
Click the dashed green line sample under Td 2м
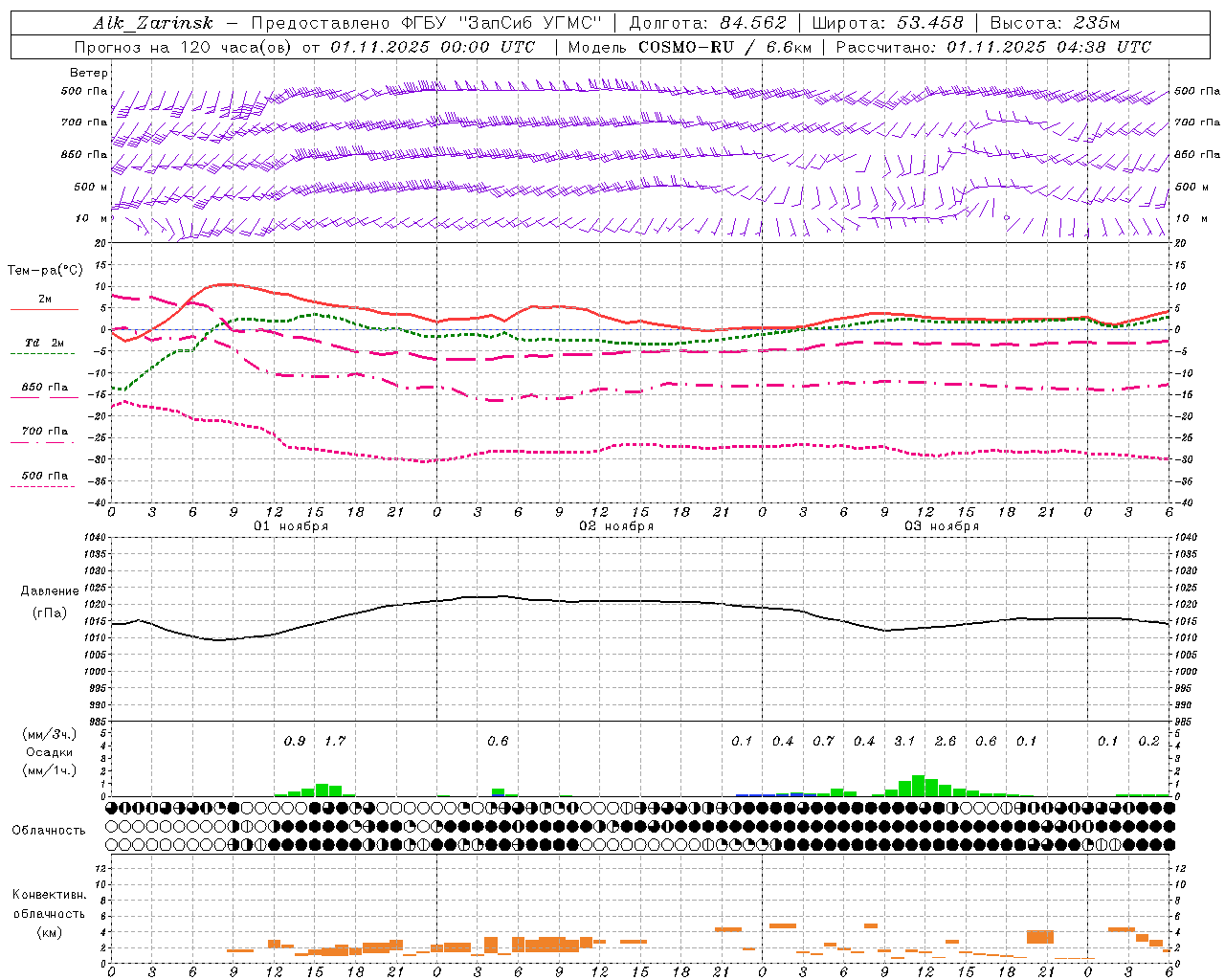pyautogui.click(x=42, y=354)
